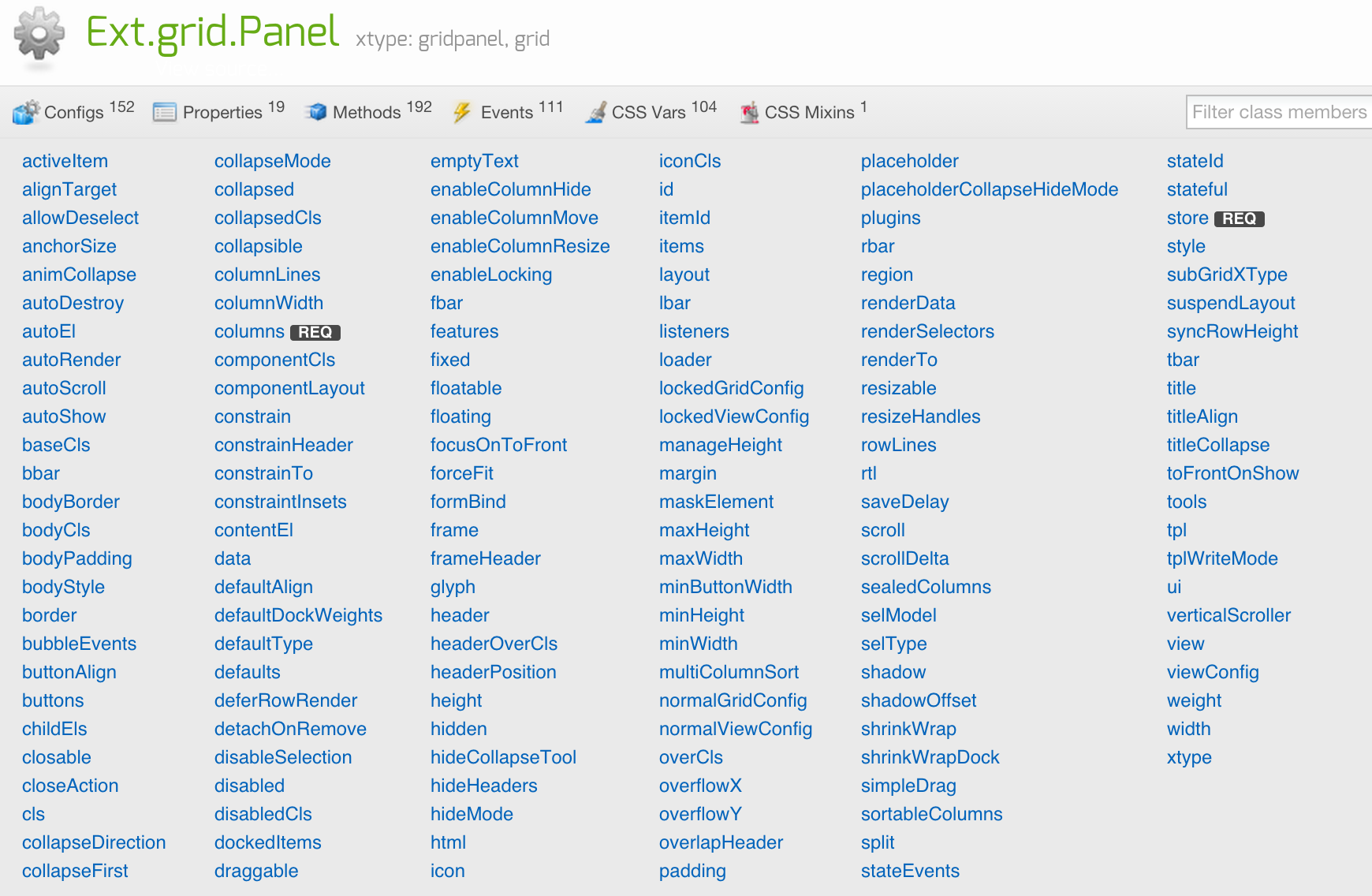Click the Configs blue cube icon
The height and width of the screenshot is (896, 1372).
[x=27, y=112]
